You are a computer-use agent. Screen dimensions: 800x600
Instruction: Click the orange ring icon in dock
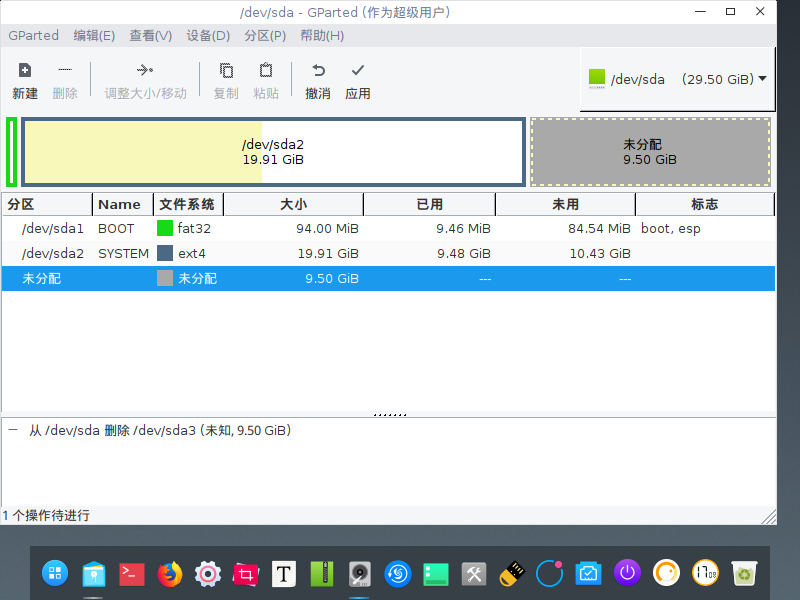(666, 573)
